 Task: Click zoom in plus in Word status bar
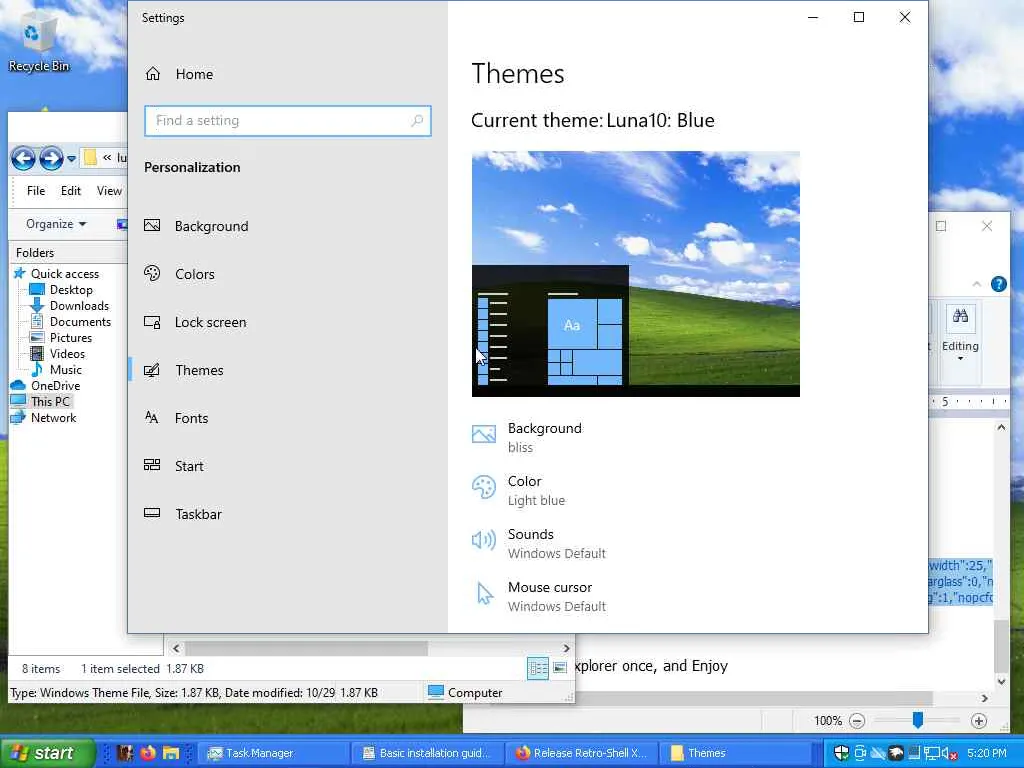(x=978, y=721)
